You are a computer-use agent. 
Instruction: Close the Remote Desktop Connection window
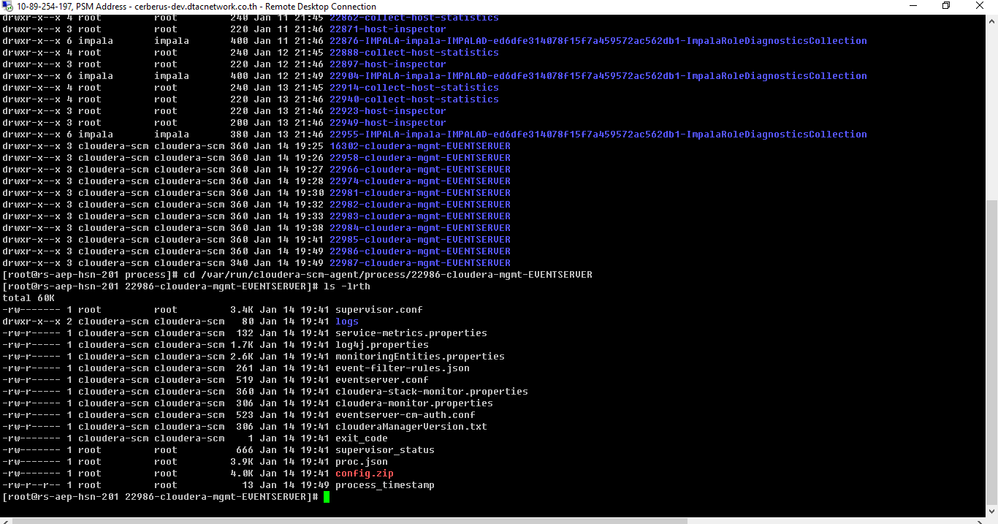point(980,6)
